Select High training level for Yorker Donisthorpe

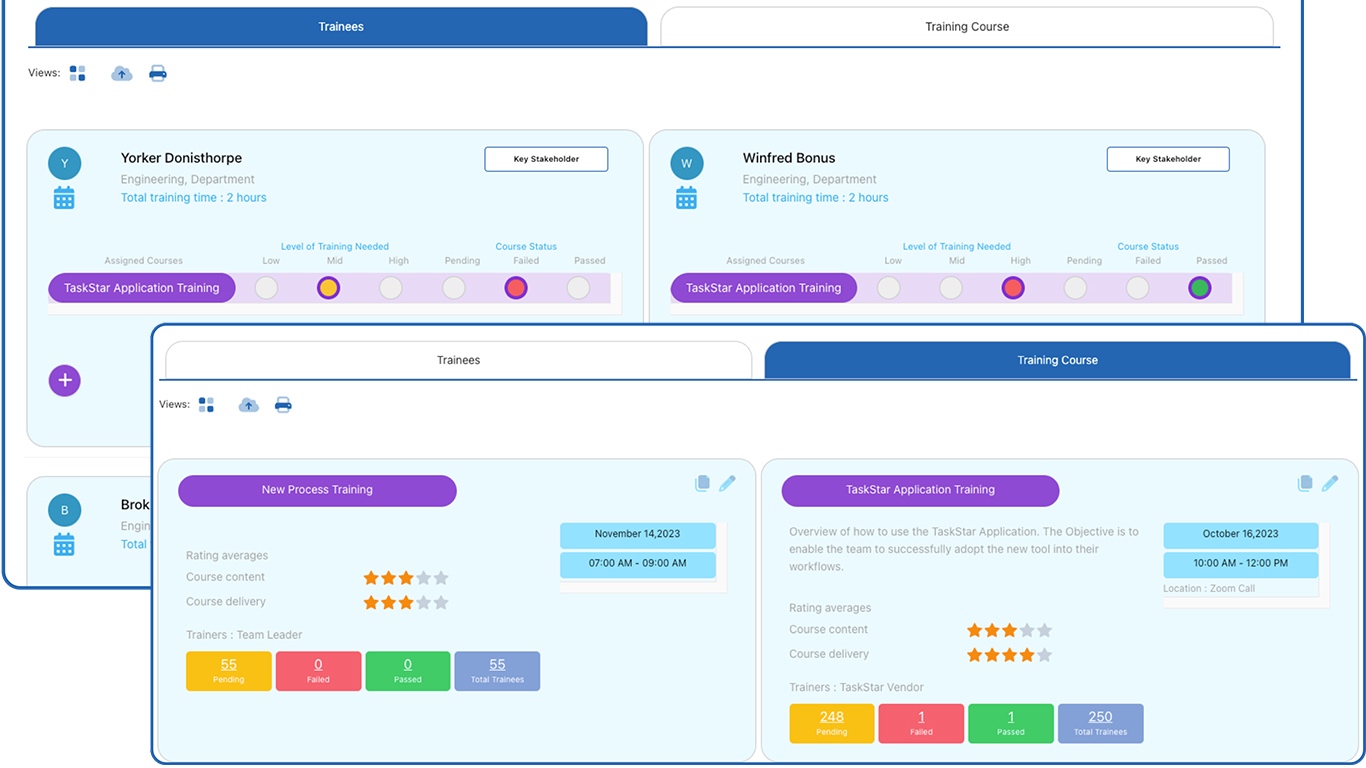[391, 288]
